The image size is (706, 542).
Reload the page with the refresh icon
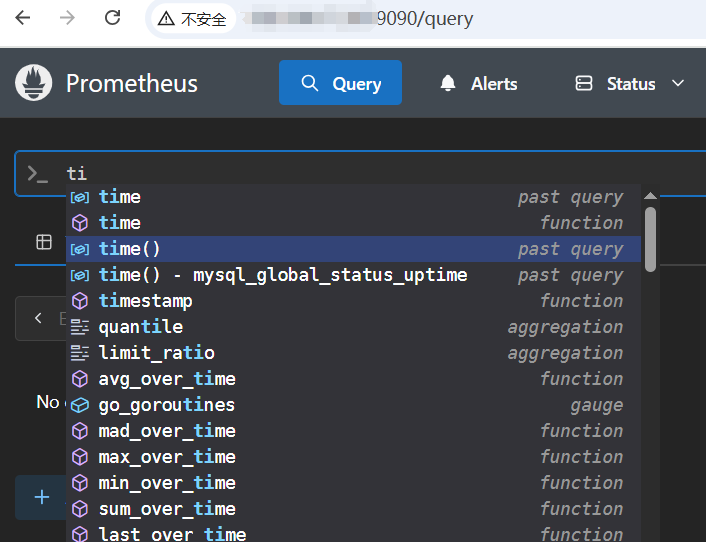[113, 18]
